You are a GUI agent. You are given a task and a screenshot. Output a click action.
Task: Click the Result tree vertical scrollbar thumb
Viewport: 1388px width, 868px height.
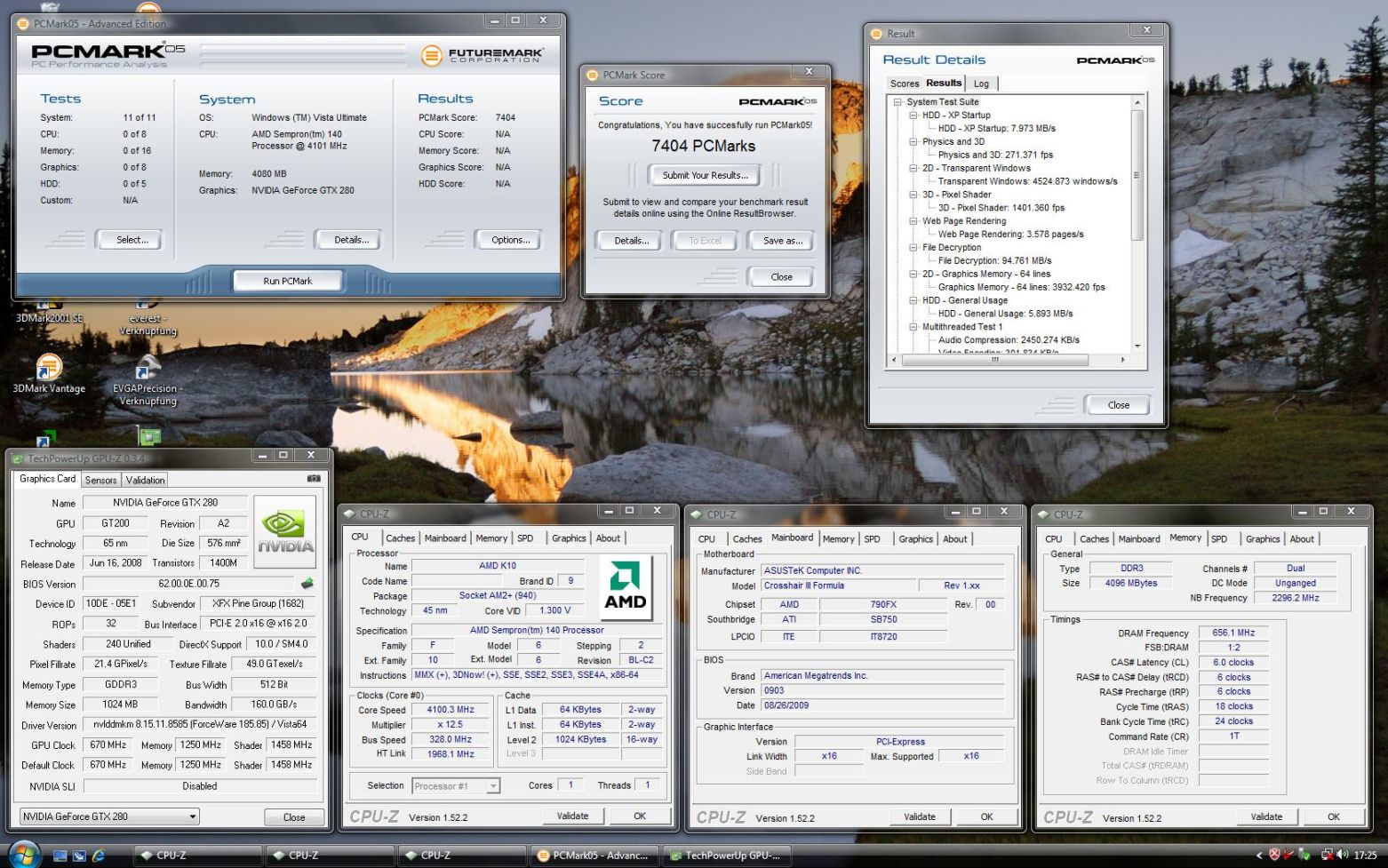pyautogui.click(x=1137, y=174)
